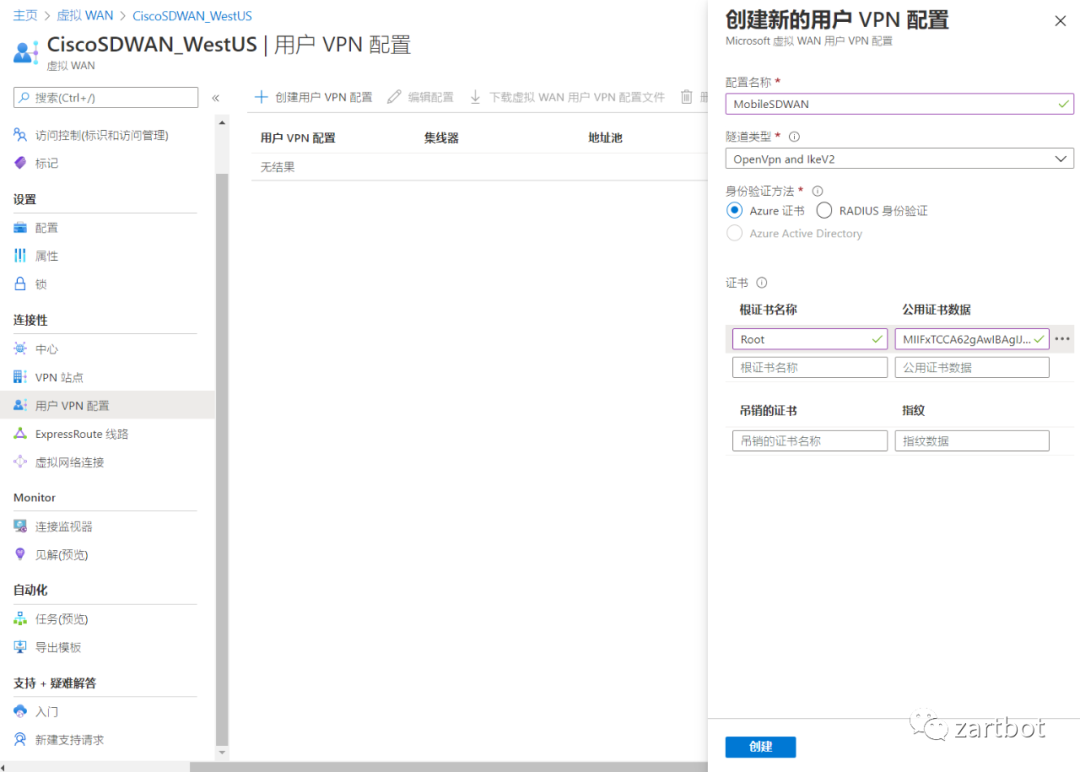This screenshot has height=772, width=1080.
Task: Click the No results (无结果) table row
Action: coord(479,167)
